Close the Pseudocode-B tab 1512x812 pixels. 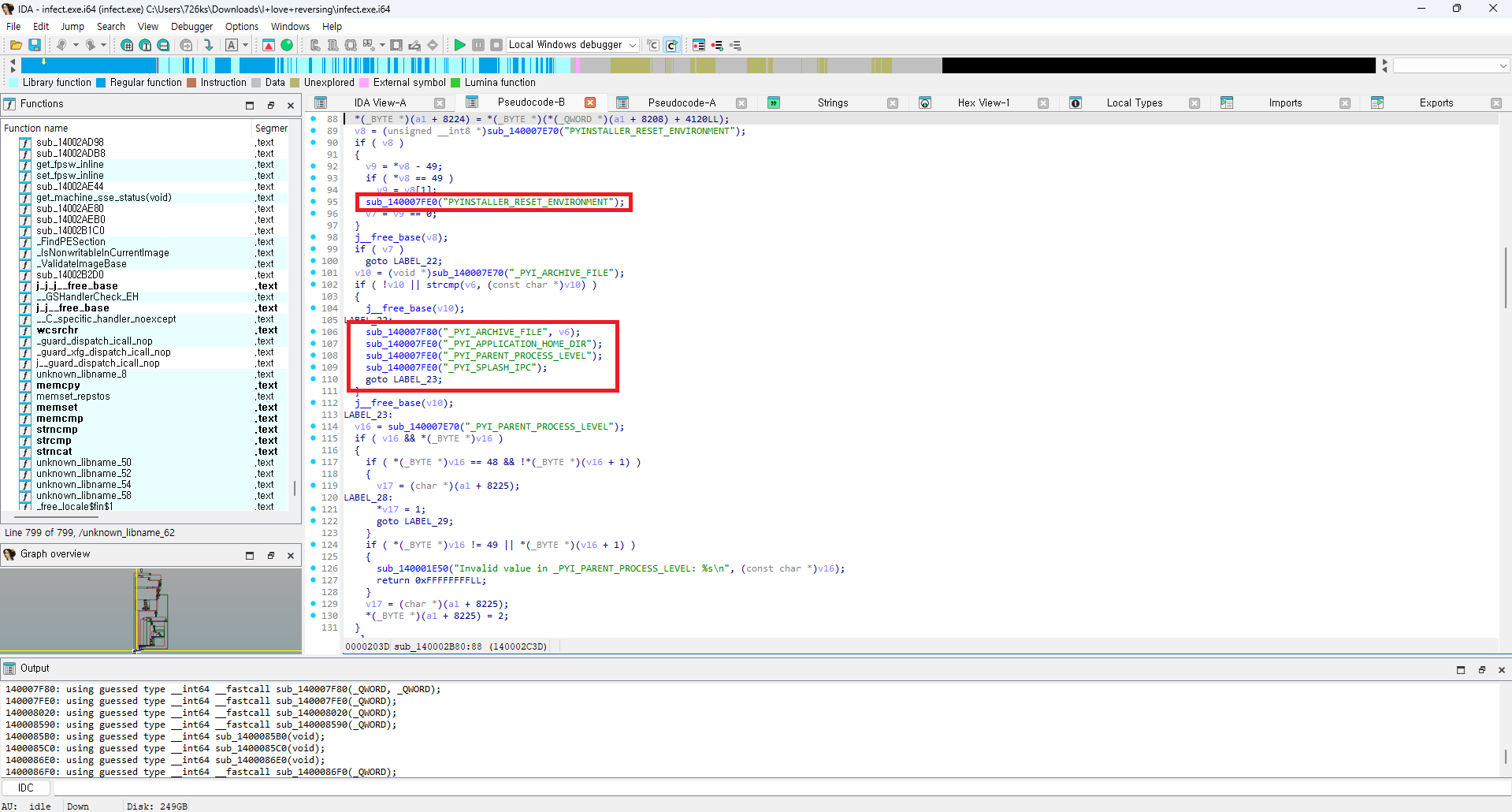(589, 102)
